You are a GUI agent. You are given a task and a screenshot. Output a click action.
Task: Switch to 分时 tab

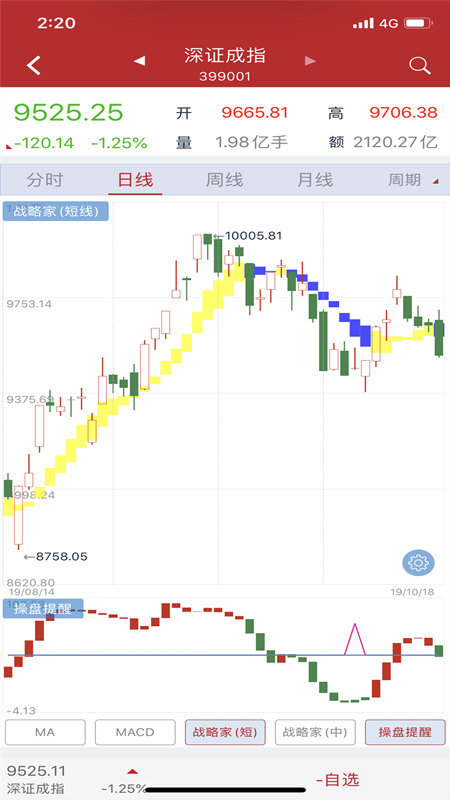tap(45, 180)
